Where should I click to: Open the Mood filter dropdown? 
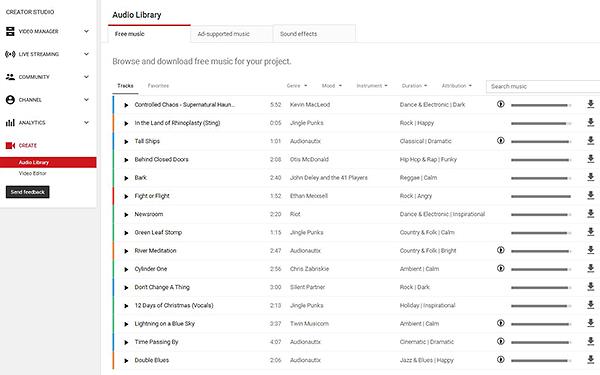coord(332,86)
